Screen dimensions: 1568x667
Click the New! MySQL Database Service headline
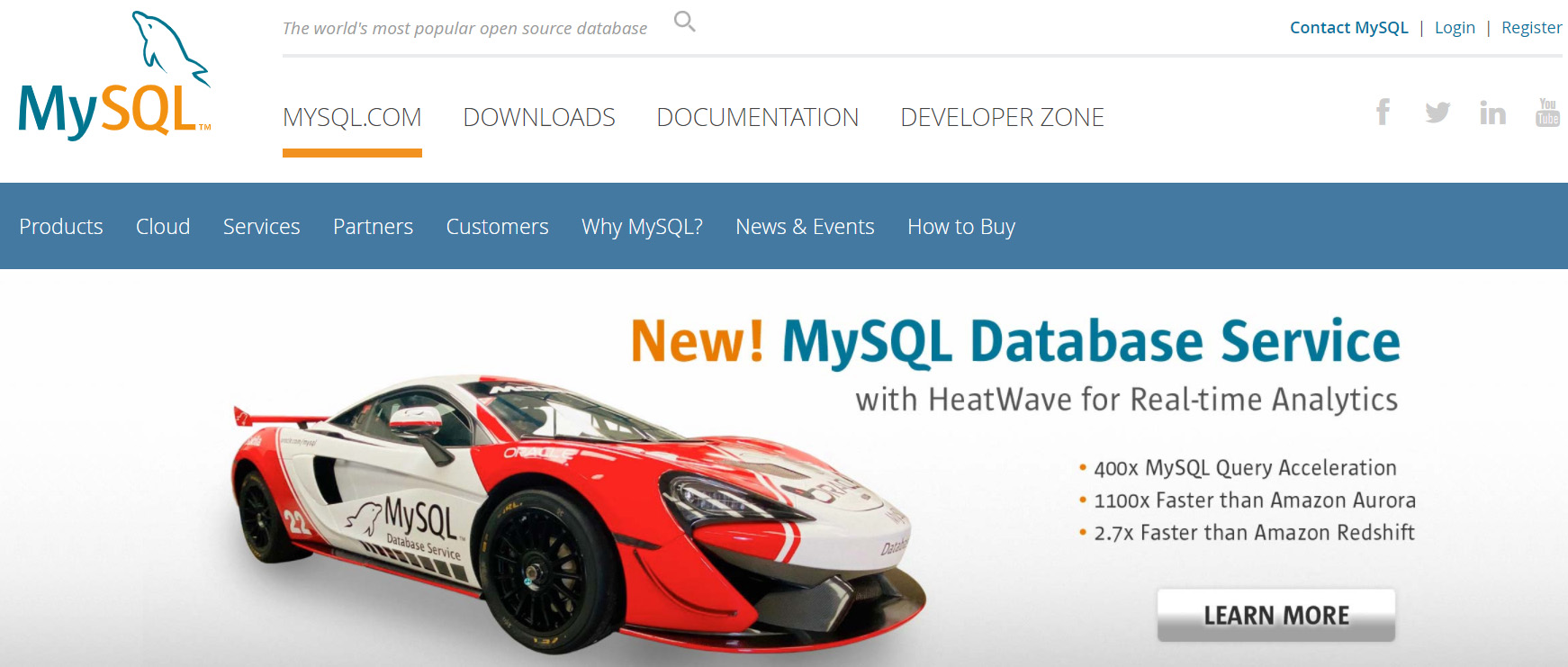point(1015,342)
